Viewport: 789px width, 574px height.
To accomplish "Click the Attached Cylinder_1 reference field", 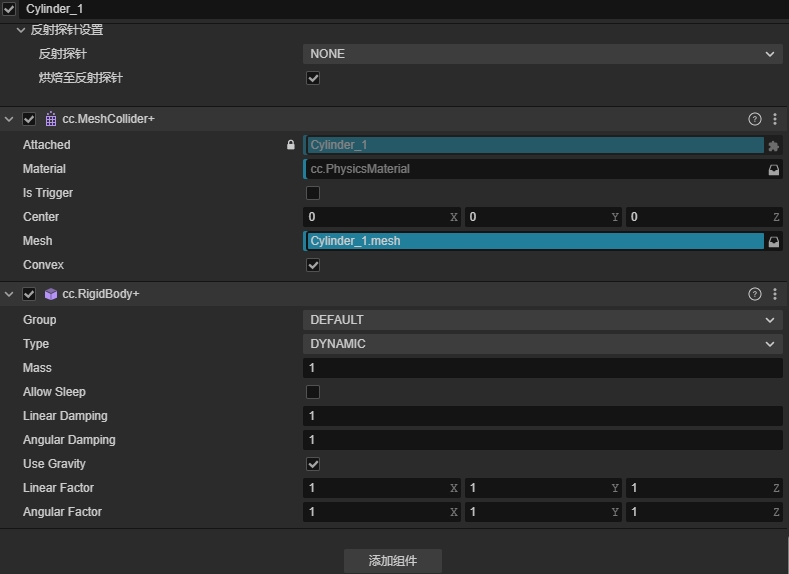I will (x=535, y=145).
